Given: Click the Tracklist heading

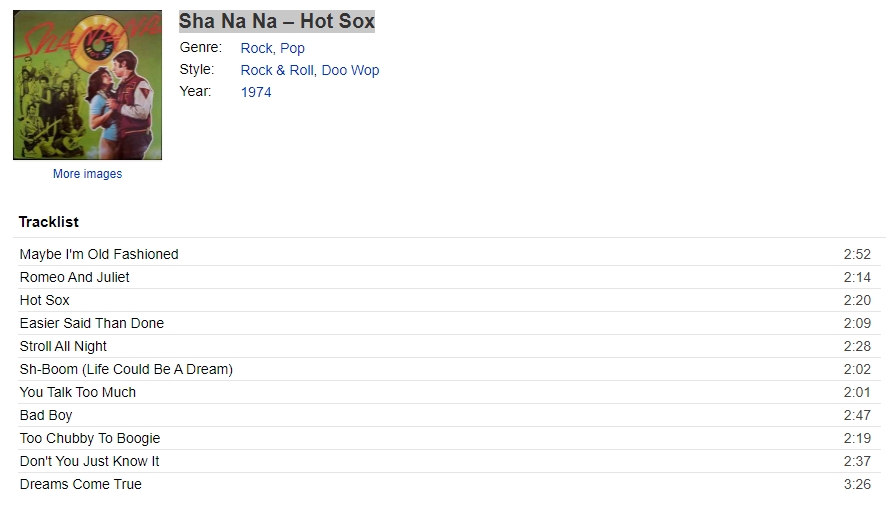Looking at the screenshot, I should tap(49, 222).
